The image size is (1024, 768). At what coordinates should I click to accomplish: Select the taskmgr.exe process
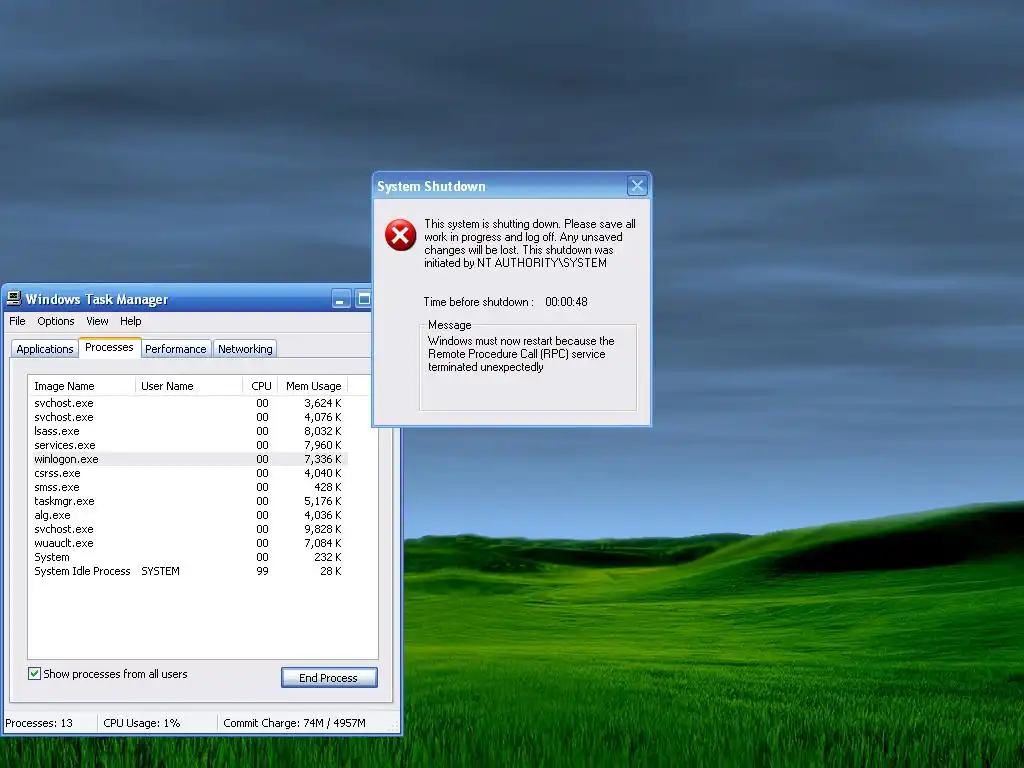tap(188, 501)
